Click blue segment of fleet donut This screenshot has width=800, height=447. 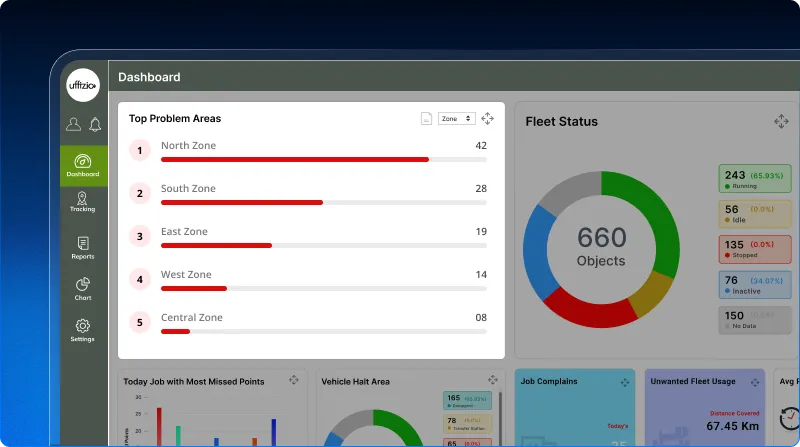[x=537, y=252]
